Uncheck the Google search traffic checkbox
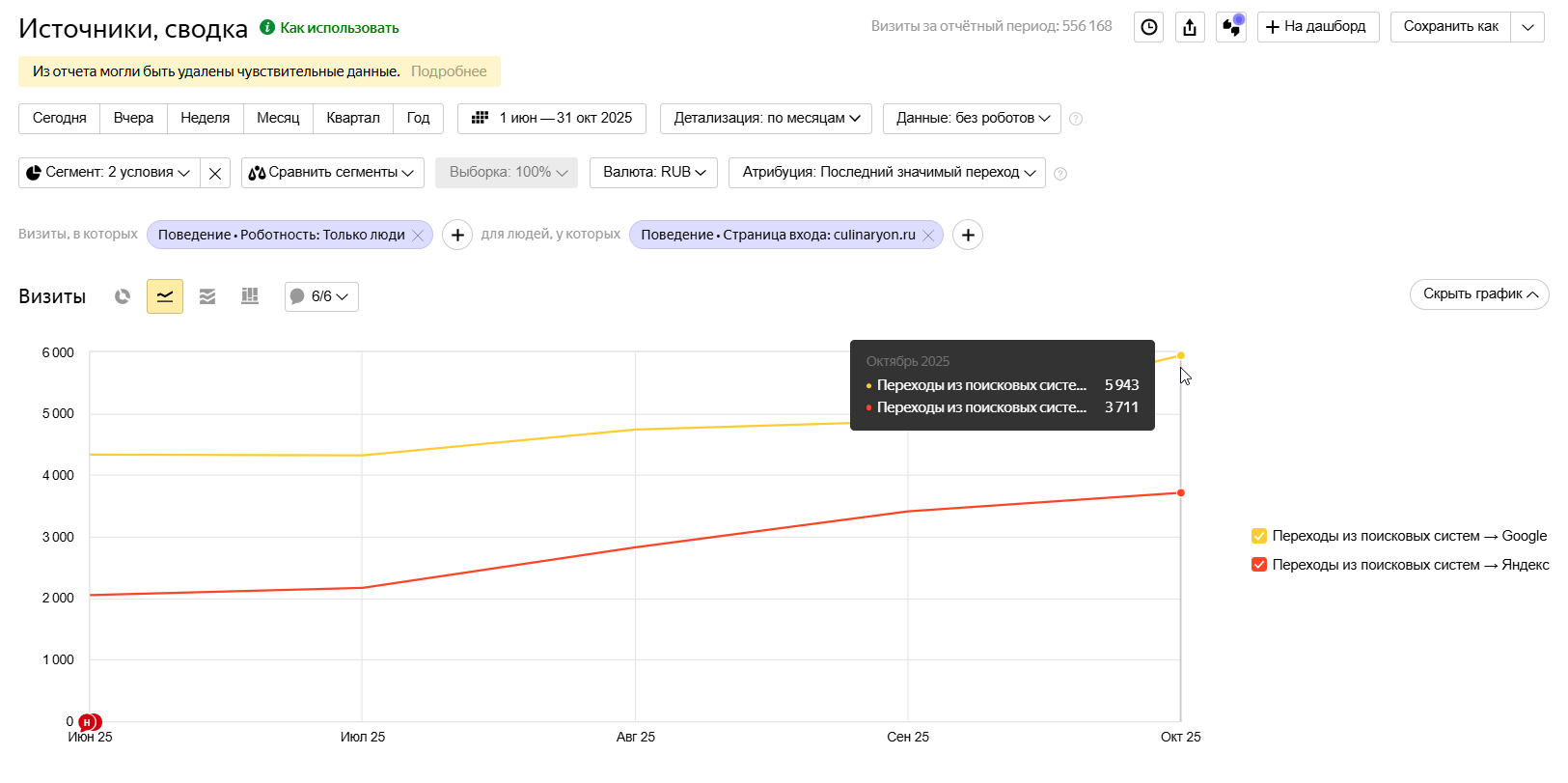1568x783 pixels. (1259, 536)
